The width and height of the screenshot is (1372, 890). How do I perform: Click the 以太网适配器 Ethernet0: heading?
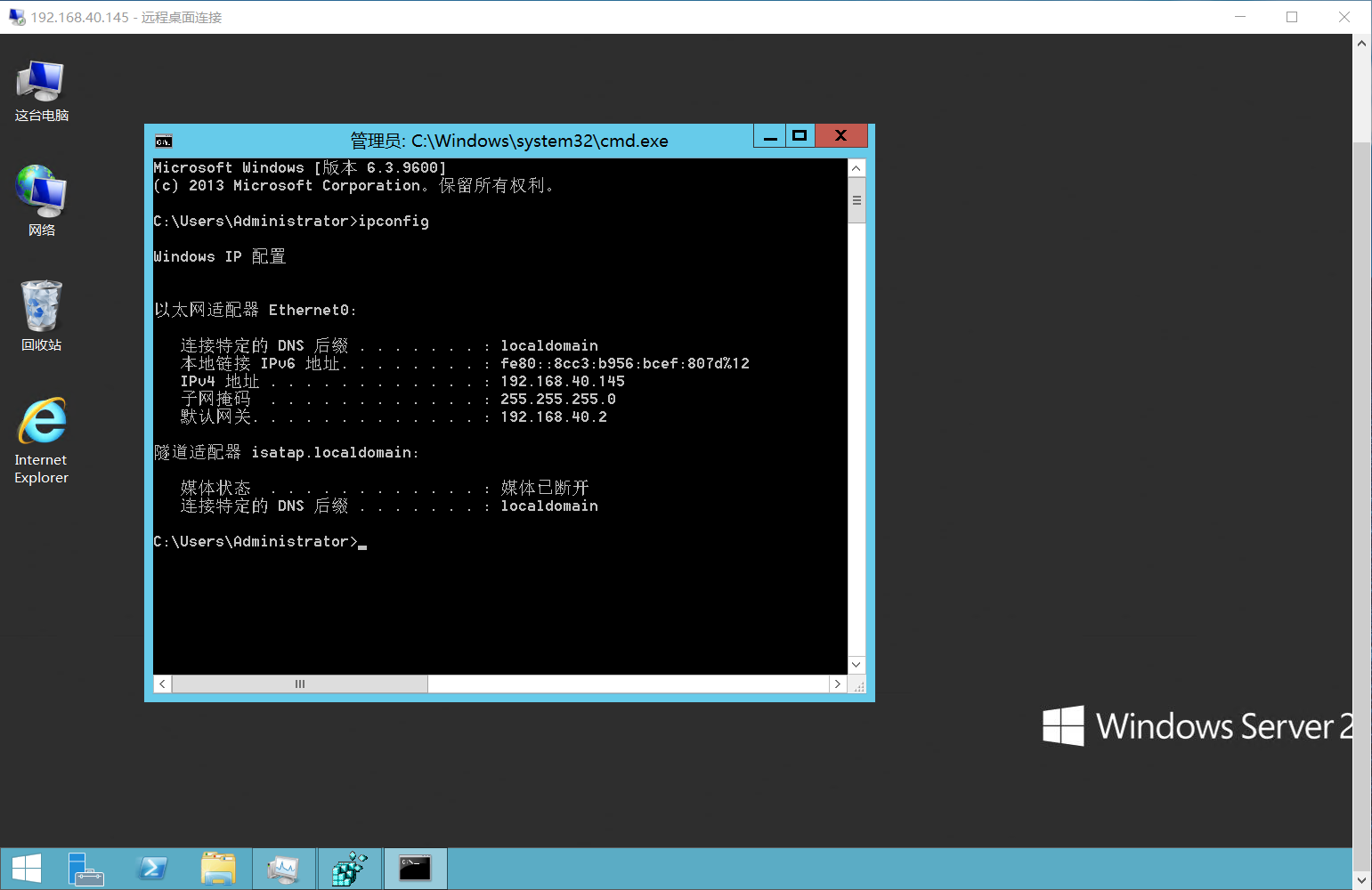point(256,310)
